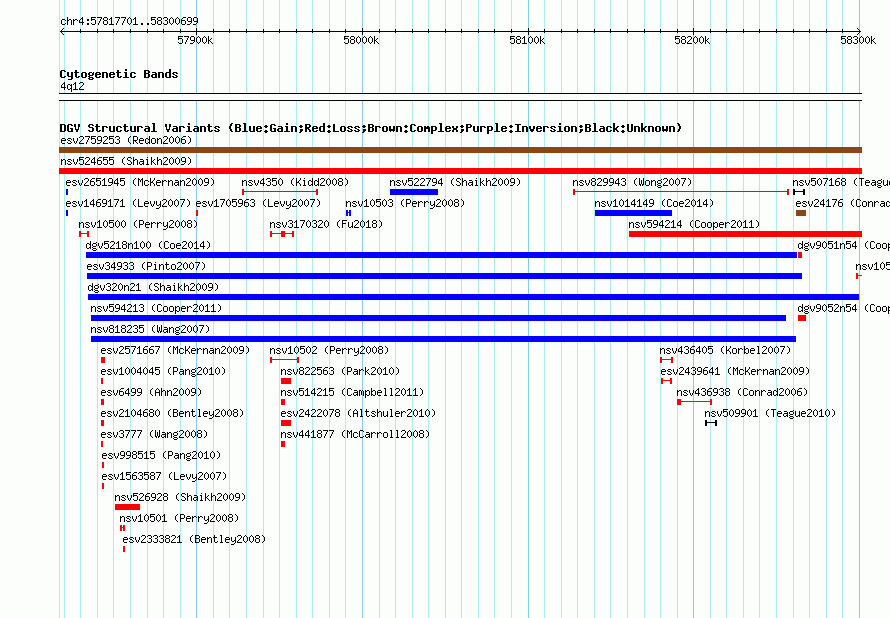Click esv1004045 (Pang2010) label
This screenshot has width=890, height=618.
[163, 371]
